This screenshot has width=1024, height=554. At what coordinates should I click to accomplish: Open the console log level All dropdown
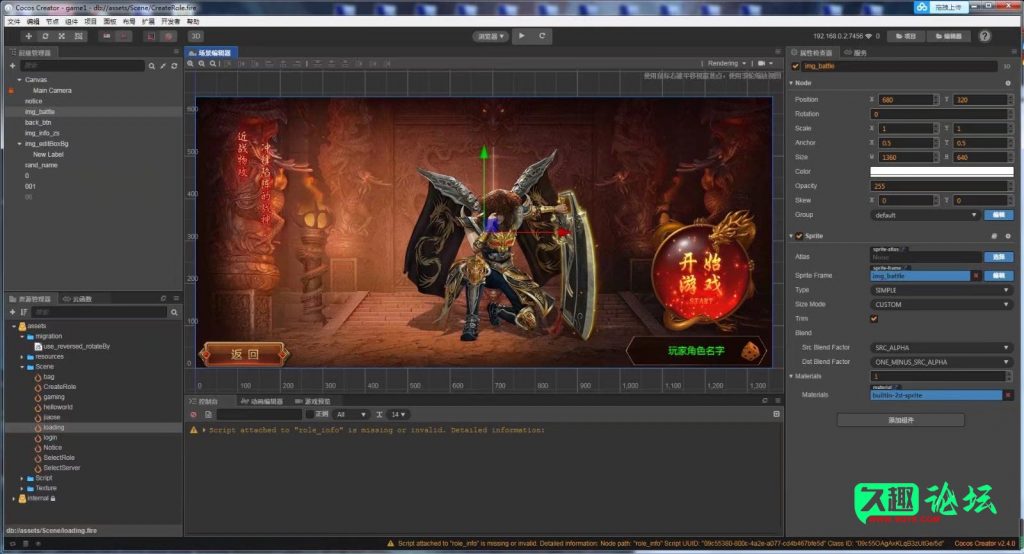point(351,415)
